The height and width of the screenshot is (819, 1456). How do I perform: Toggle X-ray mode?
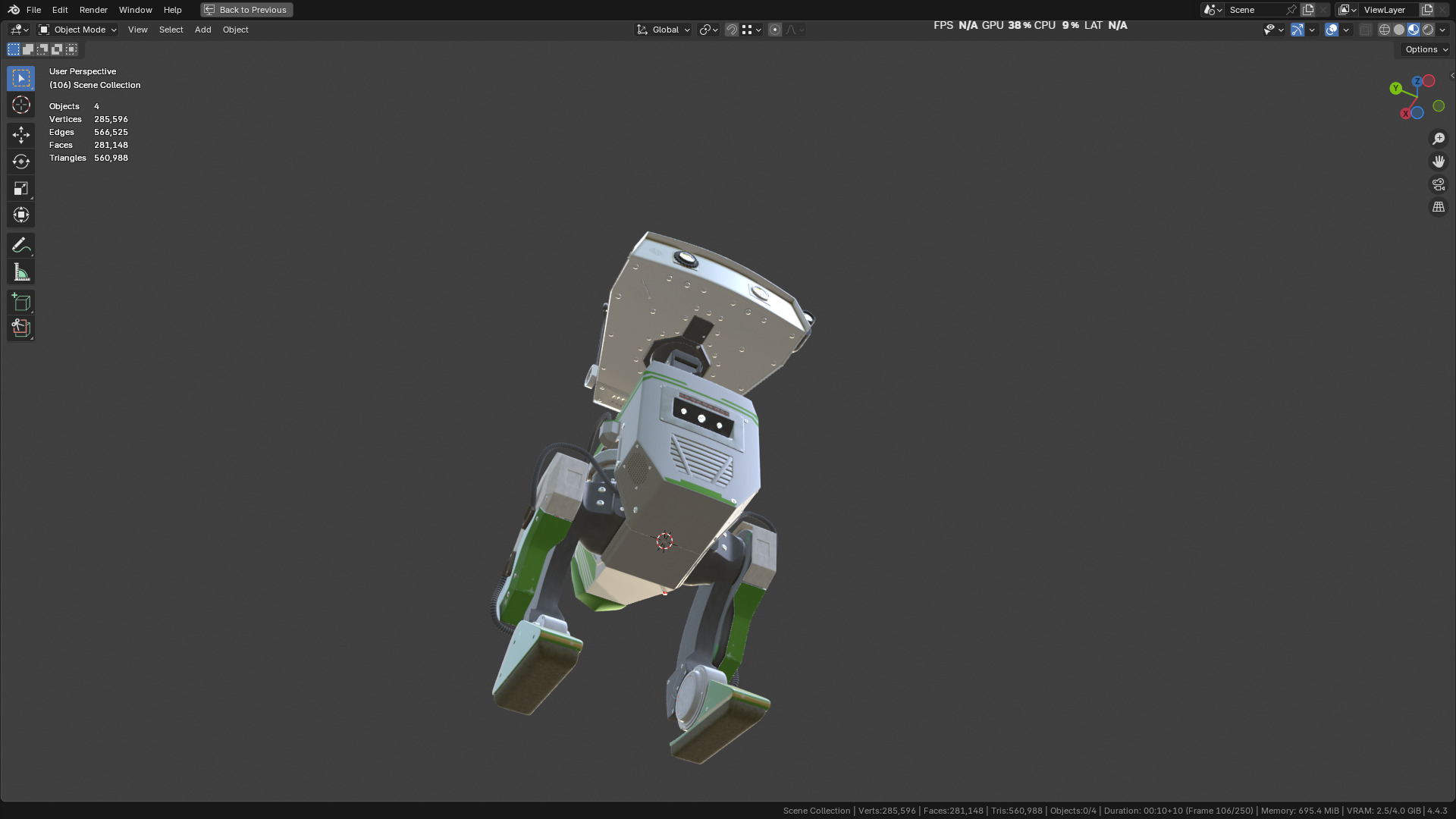(x=1366, y=30)
